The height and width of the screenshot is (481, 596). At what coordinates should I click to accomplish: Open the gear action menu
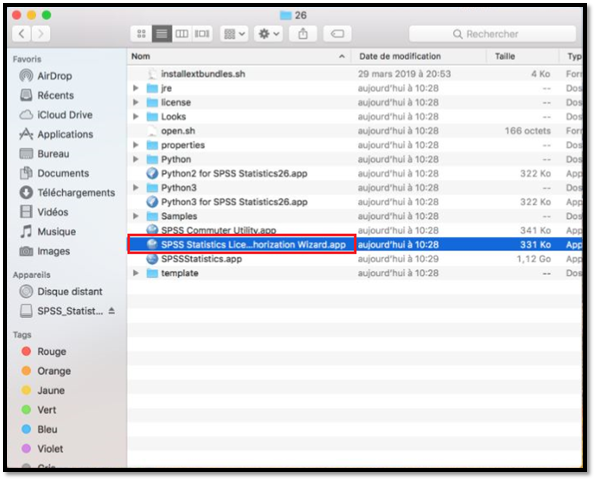tap(268, 34)
